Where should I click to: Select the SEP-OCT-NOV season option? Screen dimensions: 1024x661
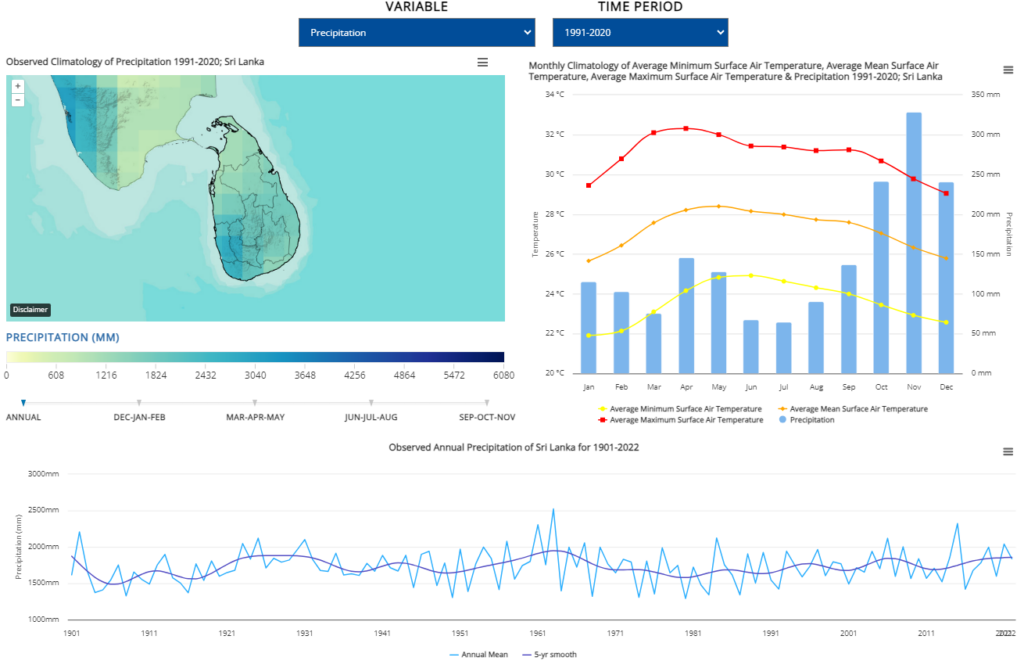(x=487, y=416)
